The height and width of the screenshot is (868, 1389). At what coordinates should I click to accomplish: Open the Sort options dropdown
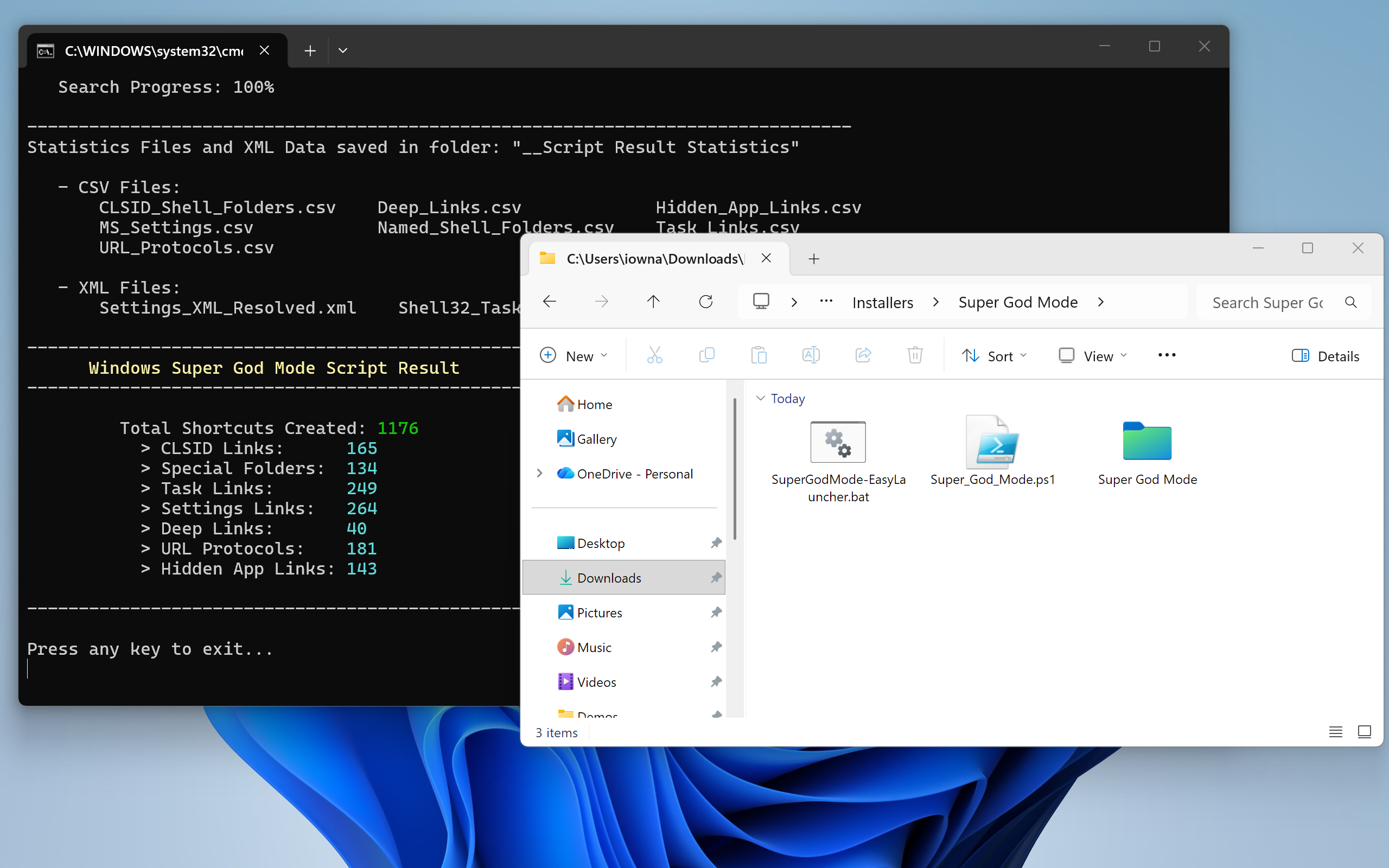995,356
